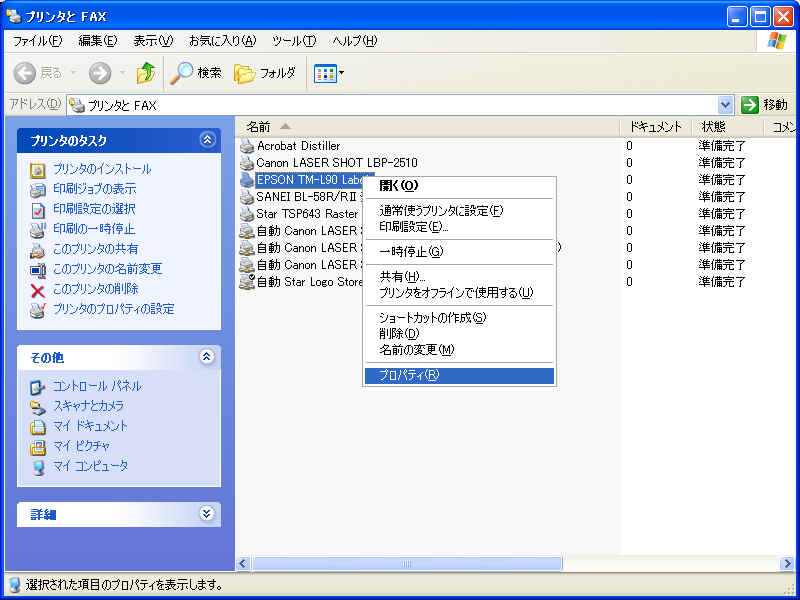Select the Canon LASER SHOT LBP-2510 printer
Image resolution: width=800 pixels, height=600 pixels.
(x=337, y=163)
